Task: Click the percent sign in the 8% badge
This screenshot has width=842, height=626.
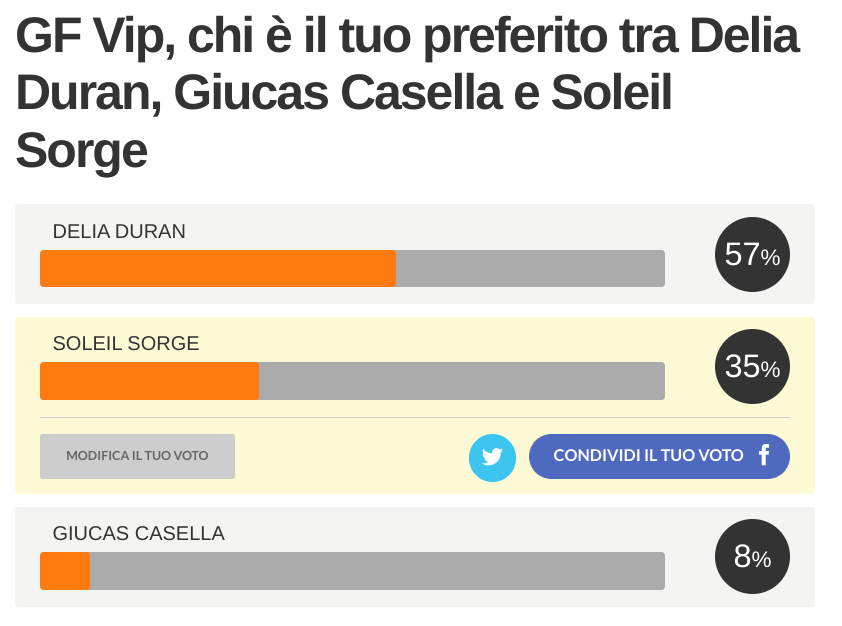Action: click(x=762, y=560)
